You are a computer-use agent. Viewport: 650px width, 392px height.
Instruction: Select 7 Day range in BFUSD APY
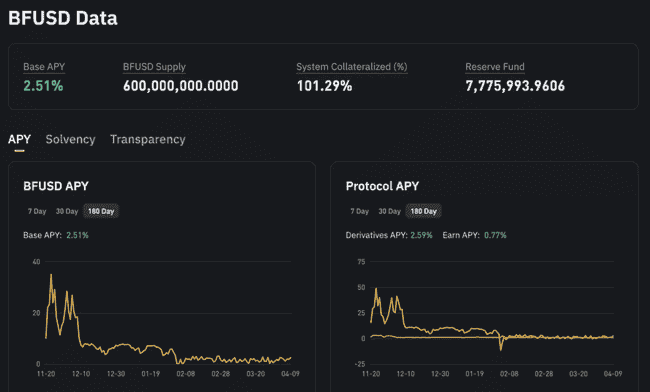tap(37, 211)
